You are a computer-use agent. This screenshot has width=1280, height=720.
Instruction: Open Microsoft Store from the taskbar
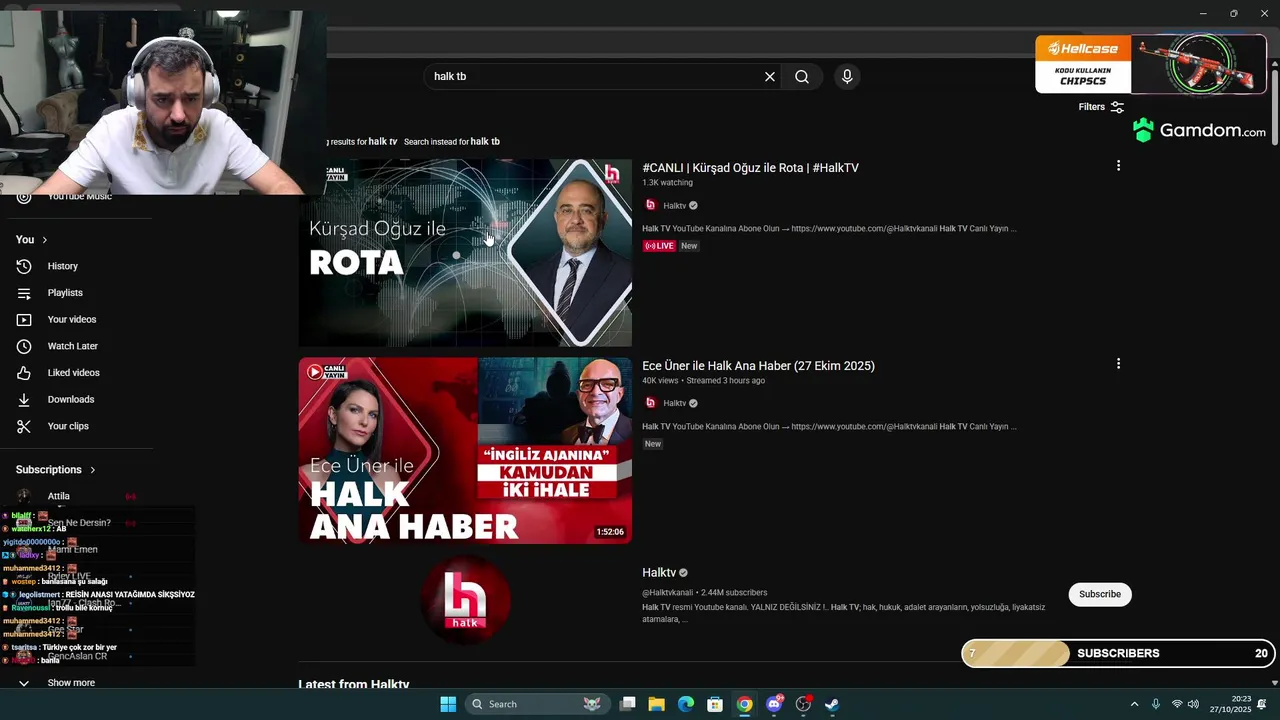[x=715, y=704]
